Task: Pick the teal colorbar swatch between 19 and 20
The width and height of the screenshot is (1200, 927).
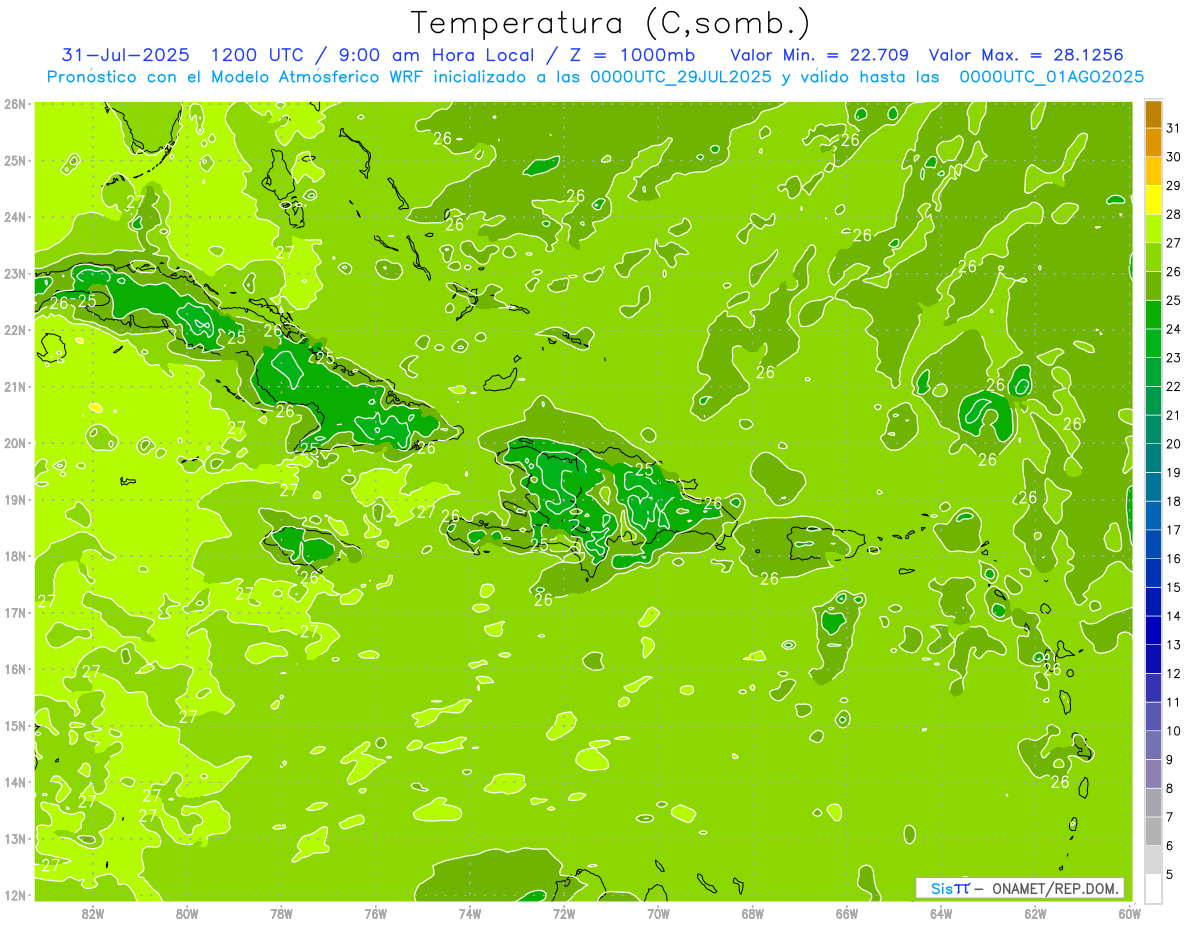Action: (x=1153, y=458)
